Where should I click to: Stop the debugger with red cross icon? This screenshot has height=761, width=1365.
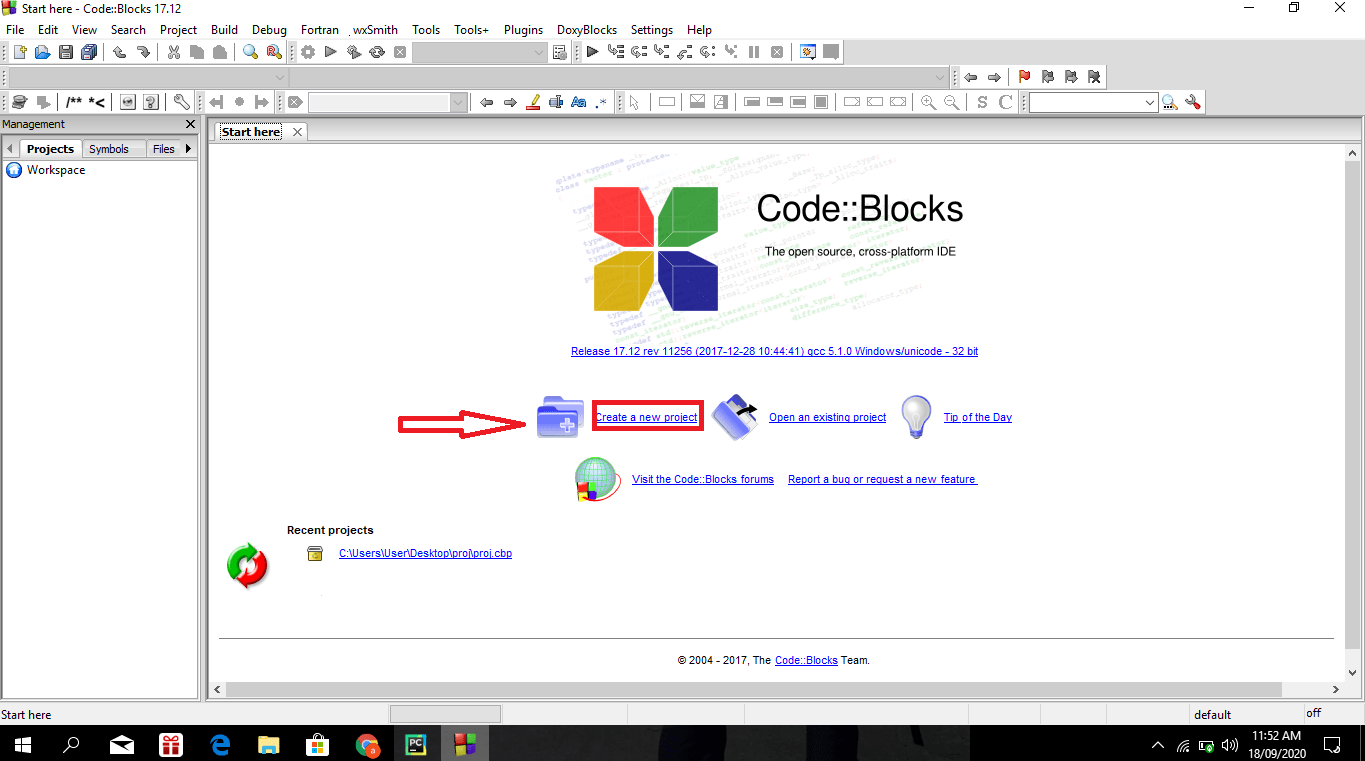[x=777, y=51]
